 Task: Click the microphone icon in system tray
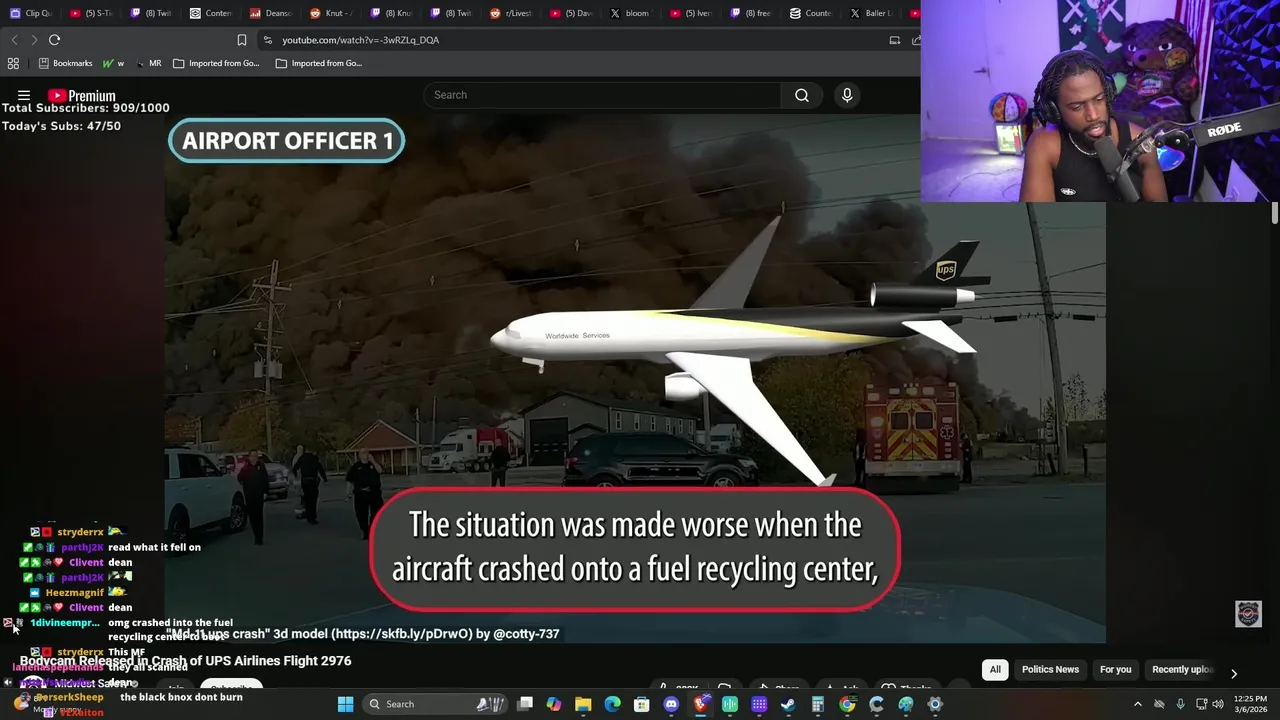pos(1180,704)
